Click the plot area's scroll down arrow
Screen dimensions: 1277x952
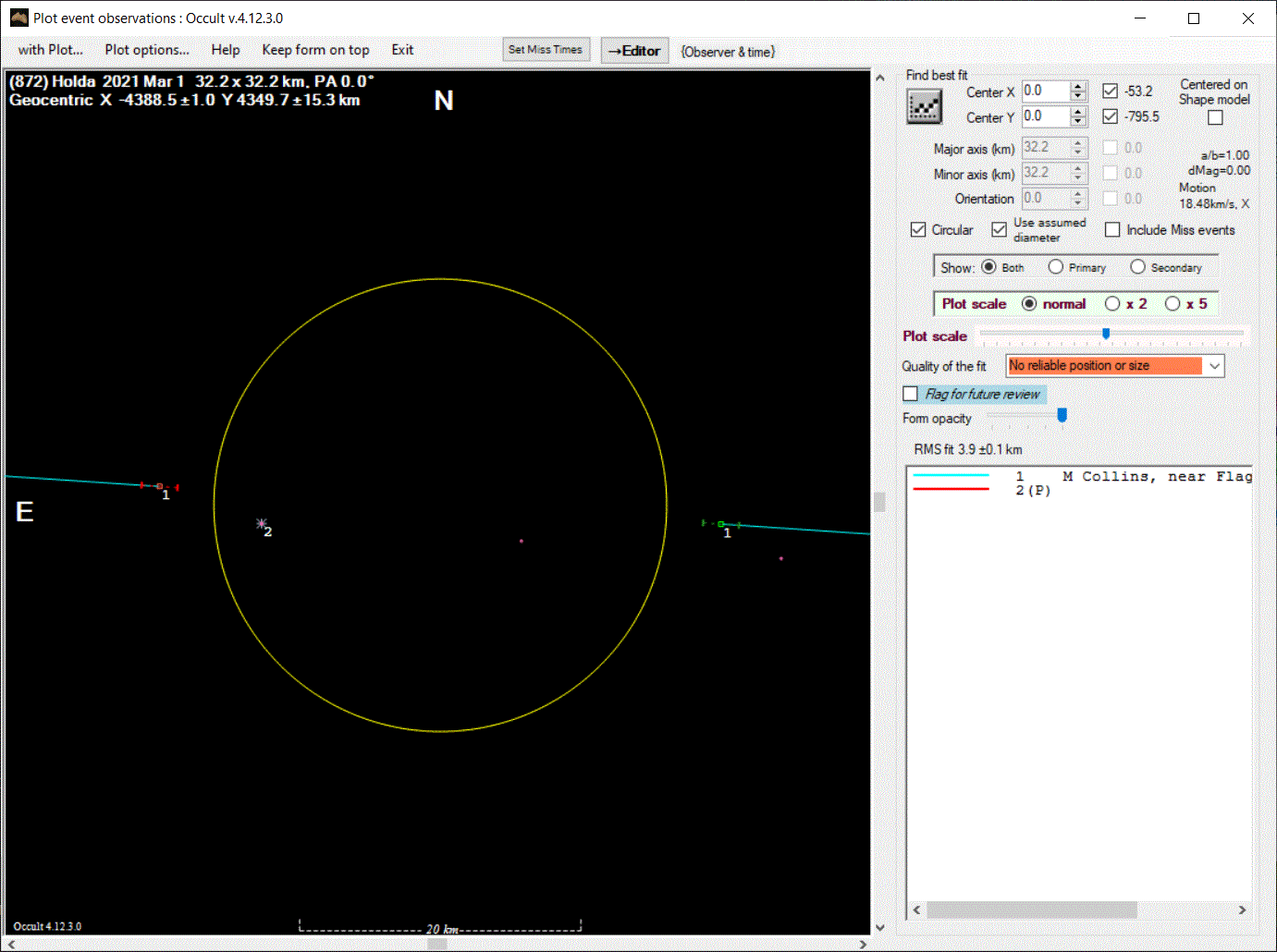pyautogui.click(x=879, y=927)
